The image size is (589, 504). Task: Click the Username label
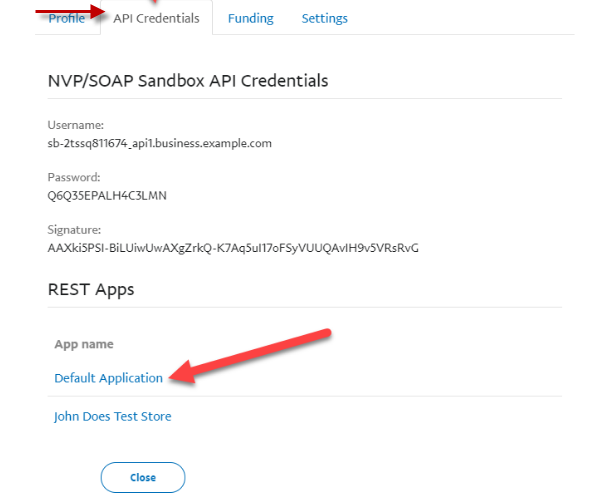[76, 125]
